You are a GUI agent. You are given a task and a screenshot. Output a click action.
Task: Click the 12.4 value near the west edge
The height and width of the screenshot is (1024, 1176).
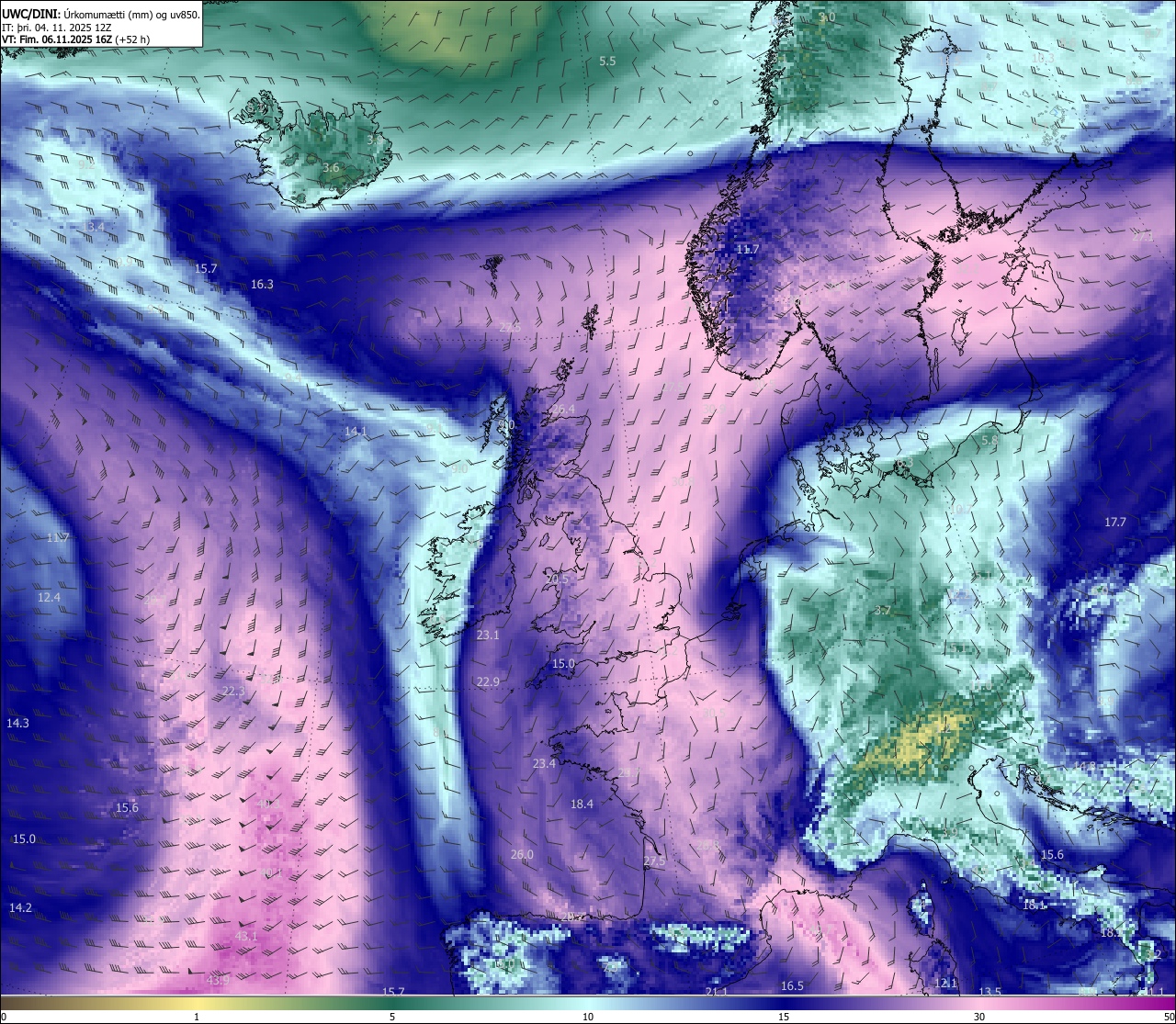[x=49, y=597]
